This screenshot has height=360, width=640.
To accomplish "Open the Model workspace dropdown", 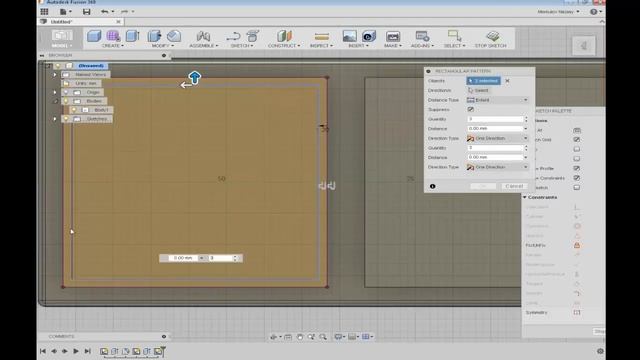I will (x=62, y=39).
